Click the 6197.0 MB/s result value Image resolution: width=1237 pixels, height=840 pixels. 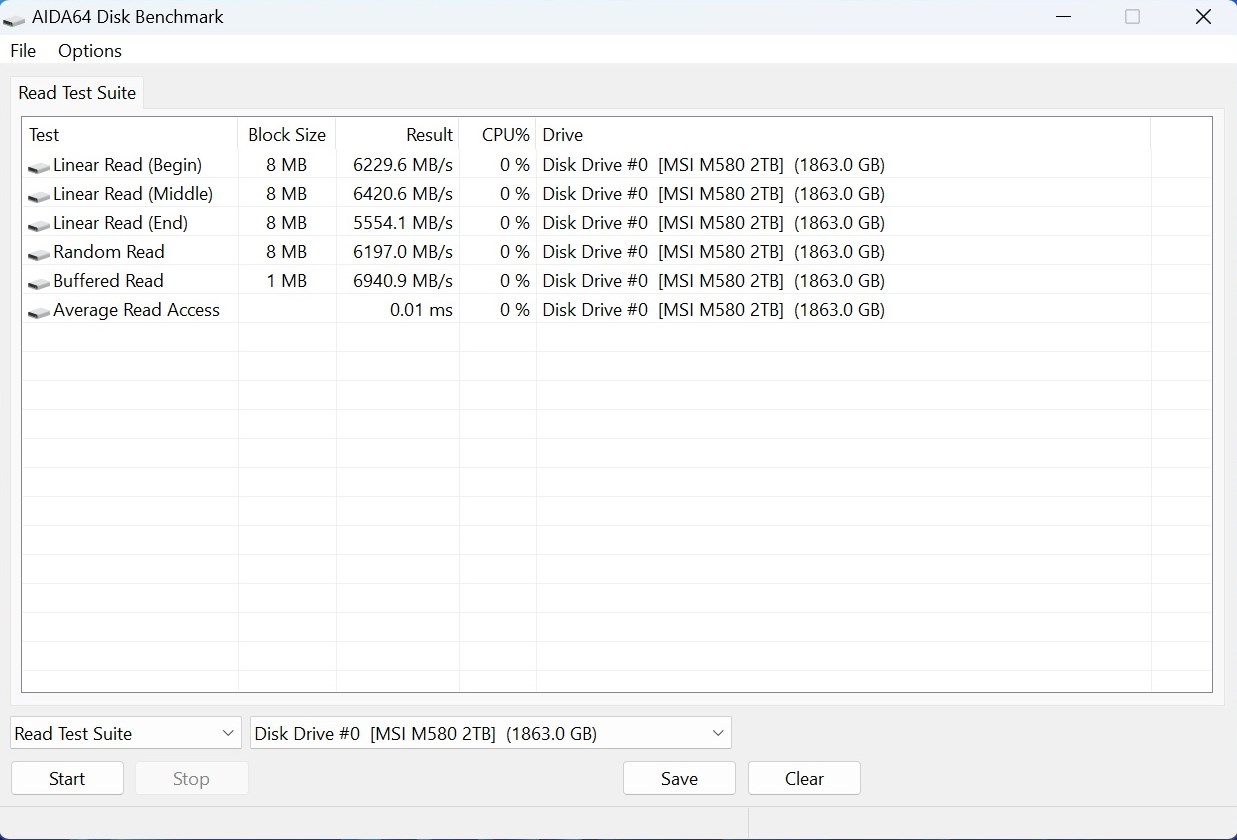point(403,252)
